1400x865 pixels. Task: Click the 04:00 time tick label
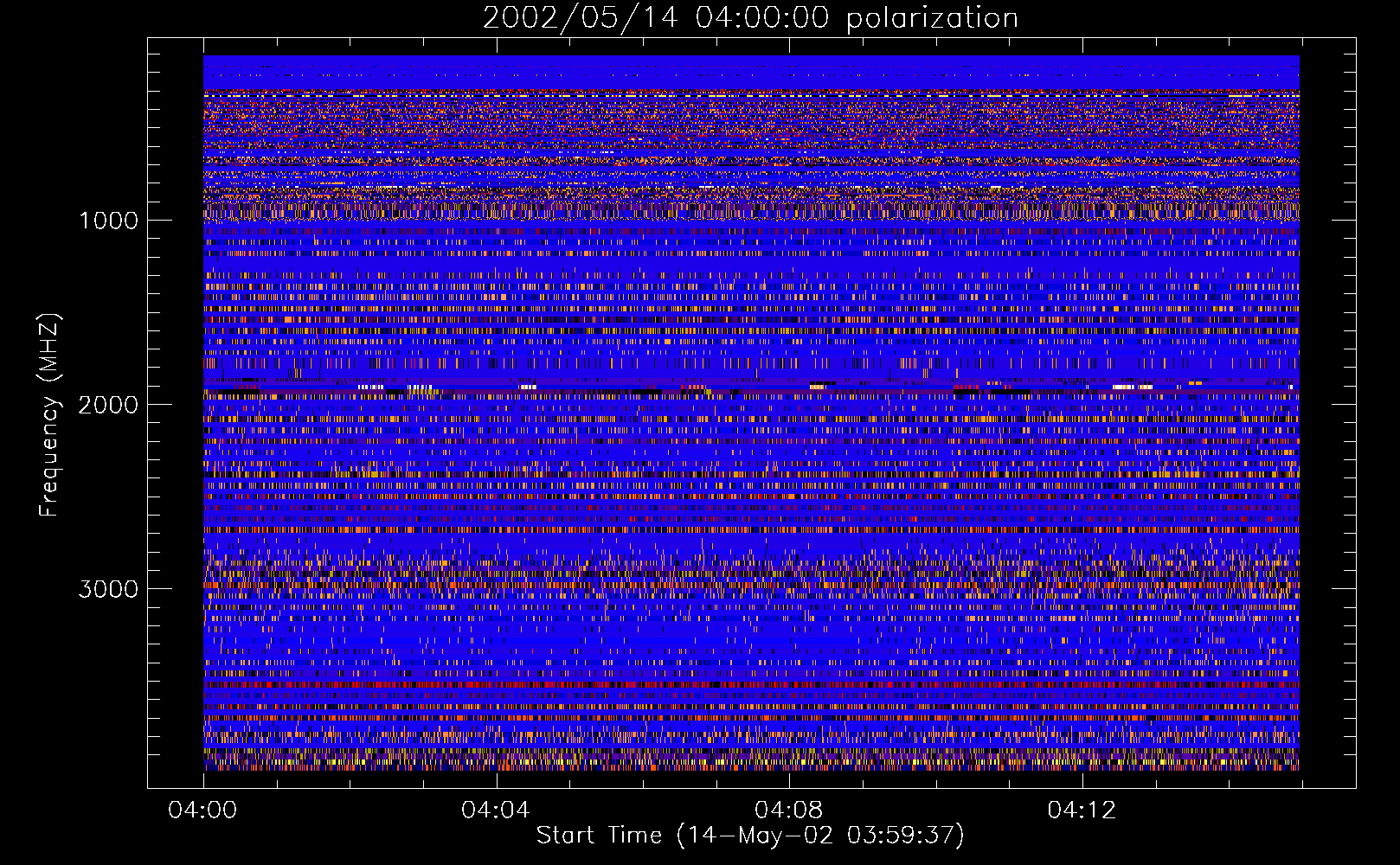202,810
